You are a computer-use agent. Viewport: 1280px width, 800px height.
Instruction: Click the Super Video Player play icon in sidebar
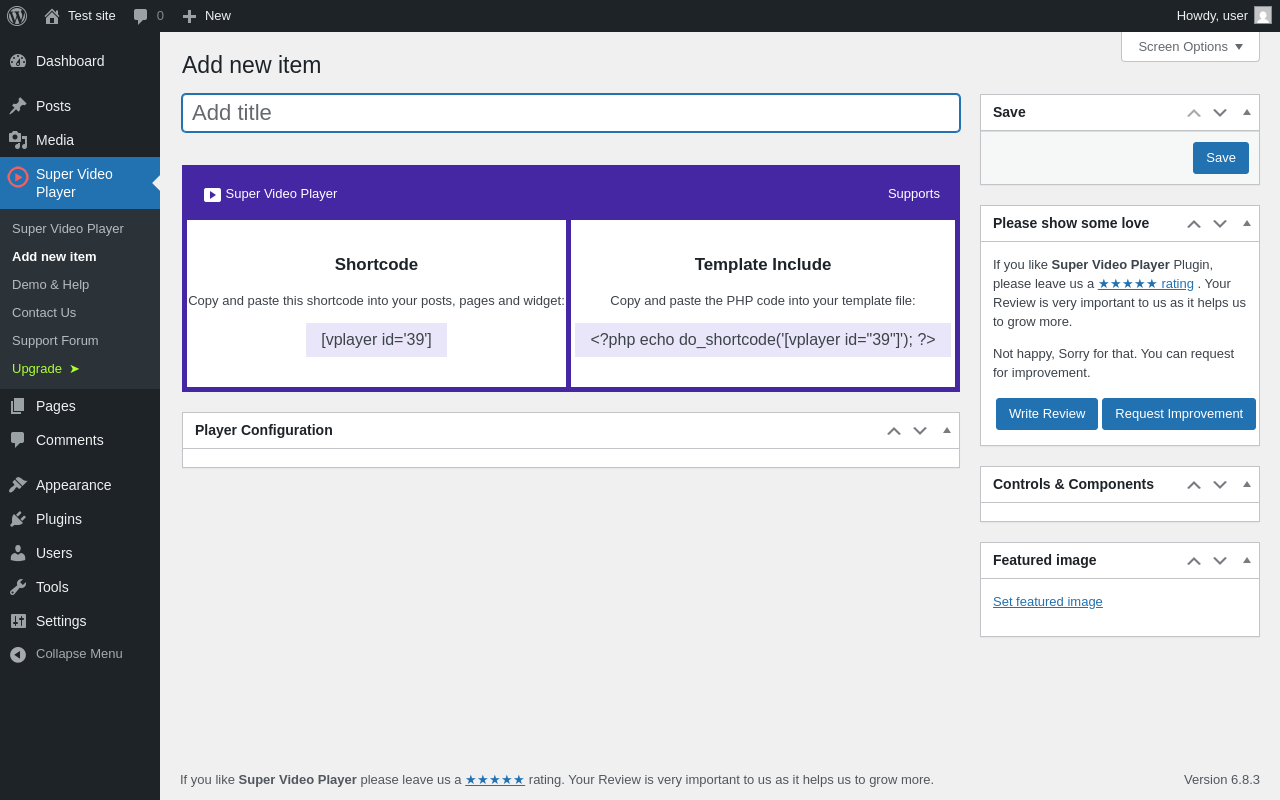click(x=18, y=177)
